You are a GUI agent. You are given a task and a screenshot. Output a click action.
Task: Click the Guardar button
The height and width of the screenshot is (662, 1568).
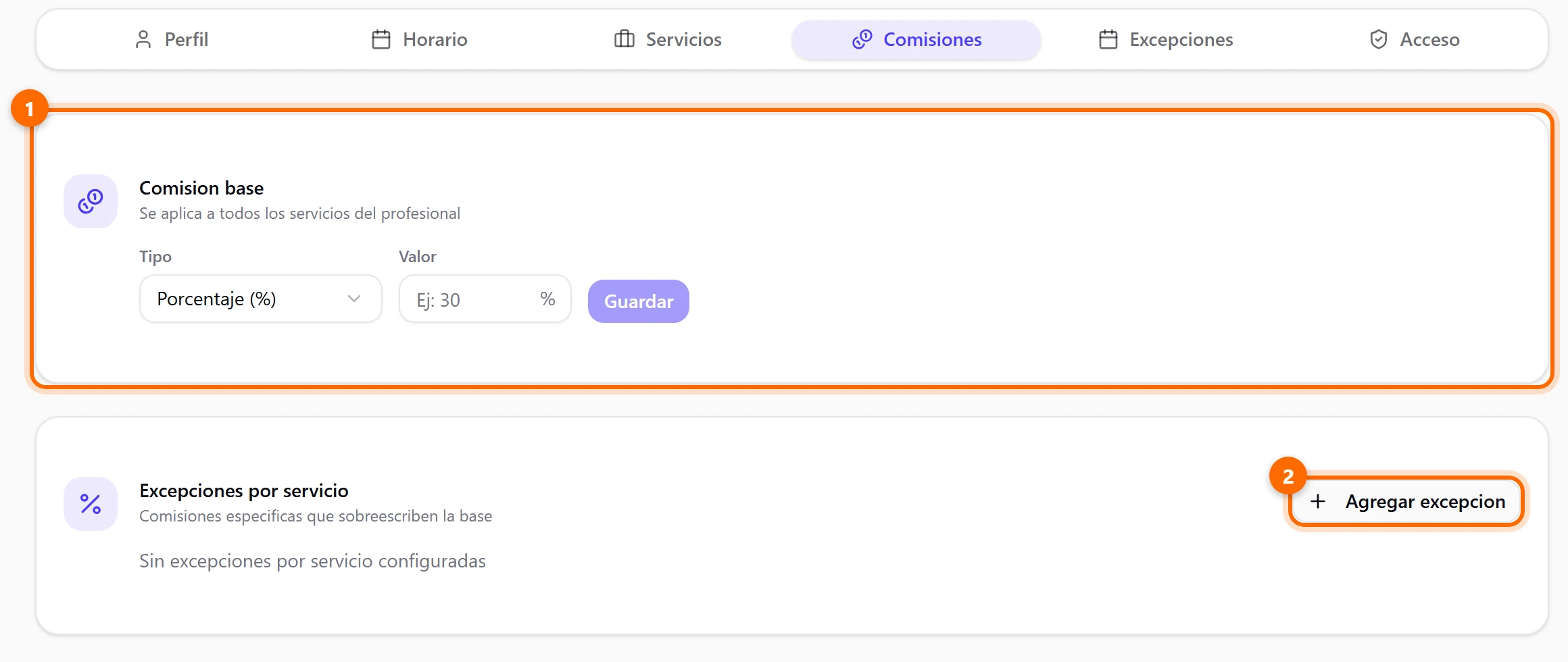pyautogui.click(x=639, y=301)
